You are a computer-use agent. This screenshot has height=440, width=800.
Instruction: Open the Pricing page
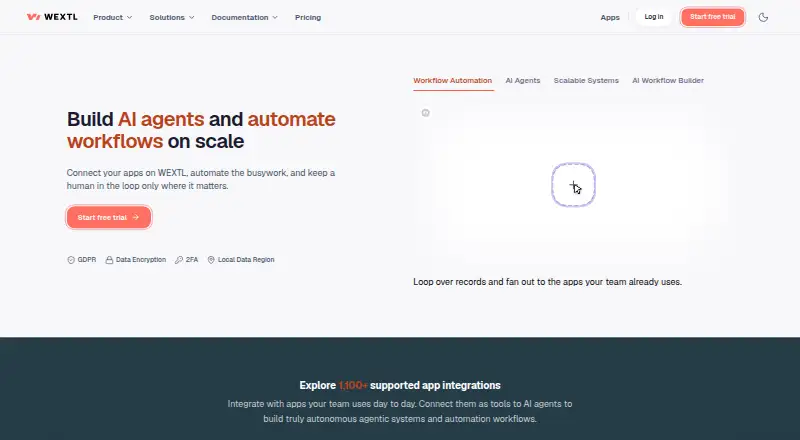point(308,17)
